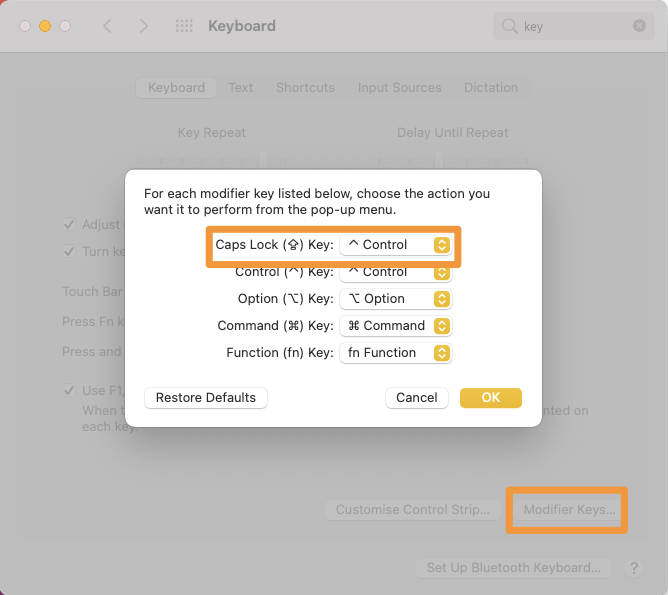The width and height of the screenshot is (668, 595).
Task: Click the magnifying glass search icon
Action: tap(510, 27)
